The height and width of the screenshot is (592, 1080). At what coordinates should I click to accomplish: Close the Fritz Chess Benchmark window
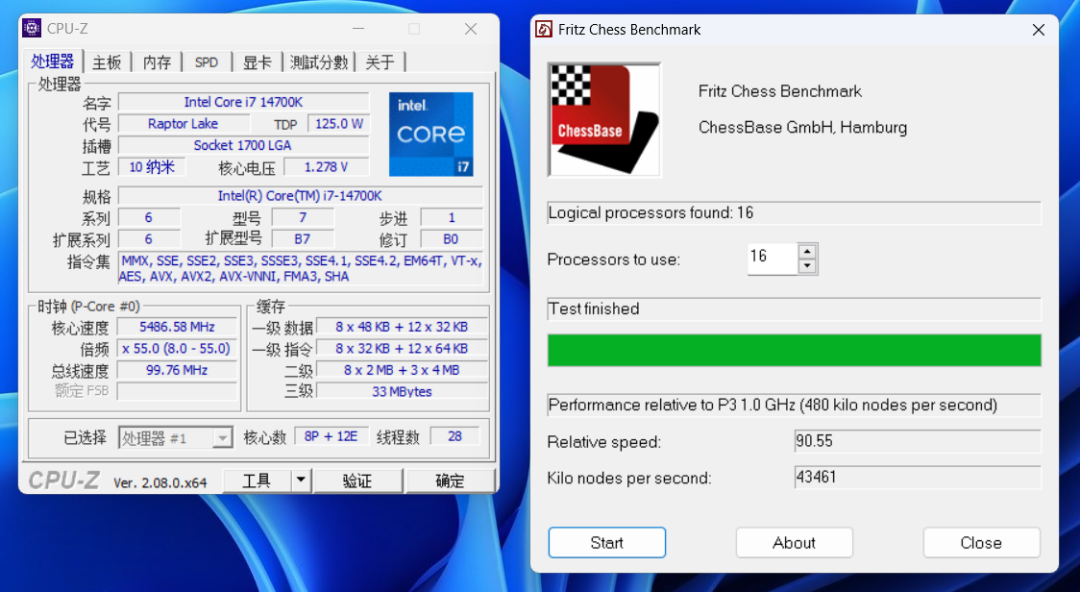point(1038,30)
